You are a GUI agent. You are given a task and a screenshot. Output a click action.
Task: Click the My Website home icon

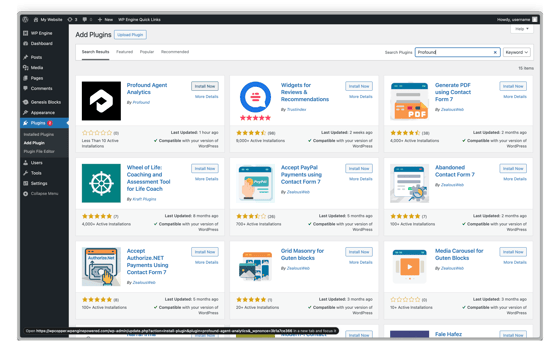[x=36, y=20]
